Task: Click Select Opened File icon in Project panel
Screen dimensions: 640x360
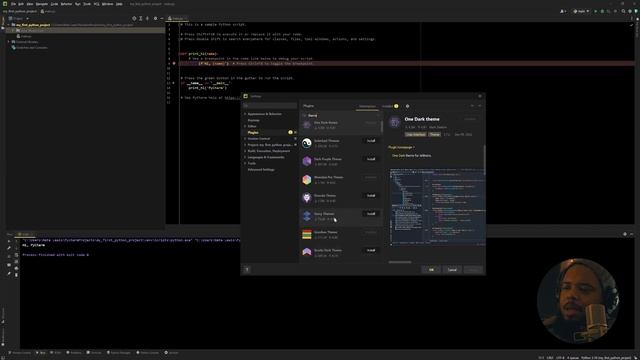Action: pyautogui.click(x=134, y=18)
